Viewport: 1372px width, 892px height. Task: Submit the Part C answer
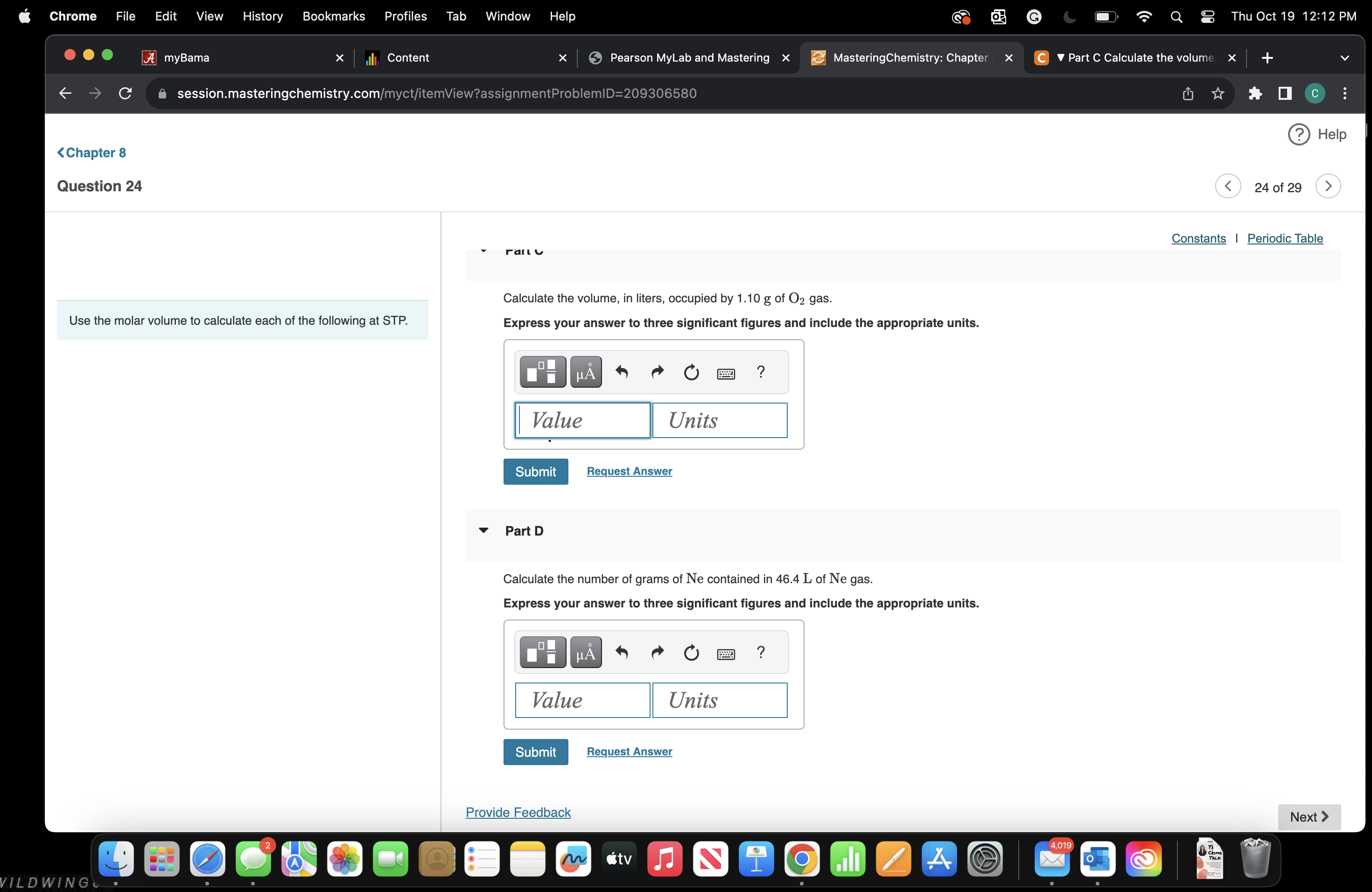click(535, 471)
